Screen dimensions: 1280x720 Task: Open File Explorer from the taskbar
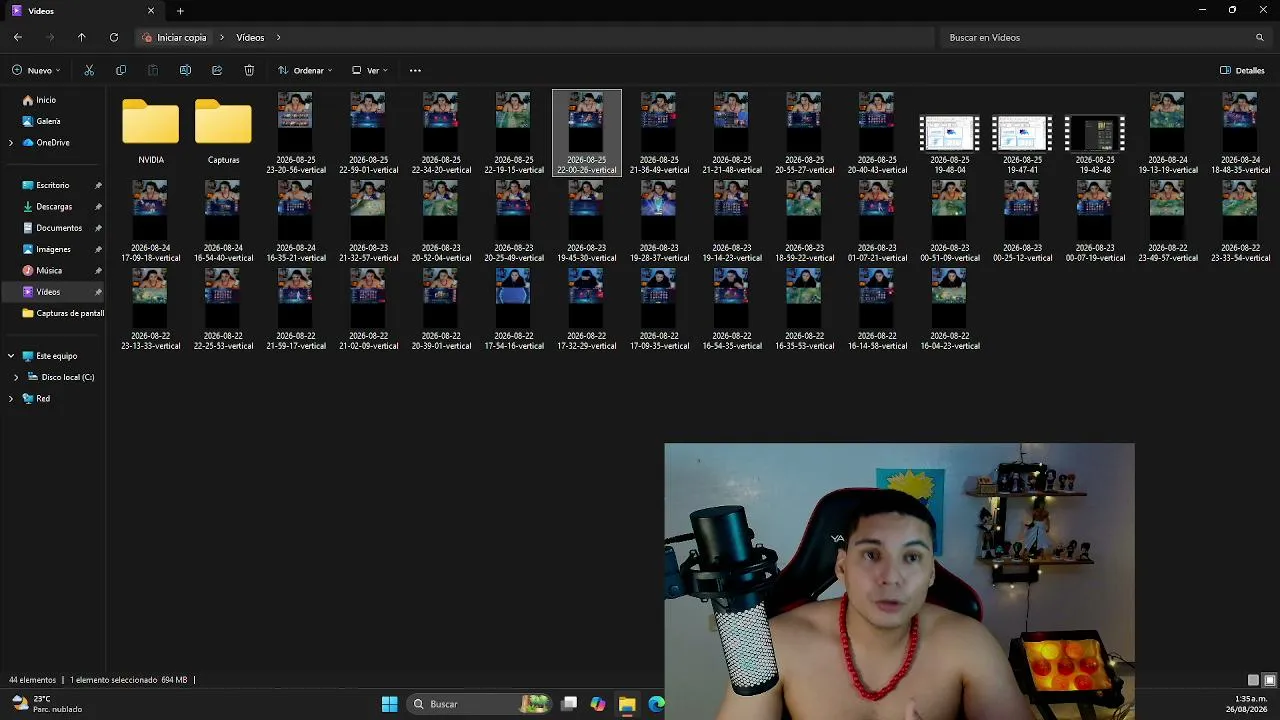[x=627, y=704]
